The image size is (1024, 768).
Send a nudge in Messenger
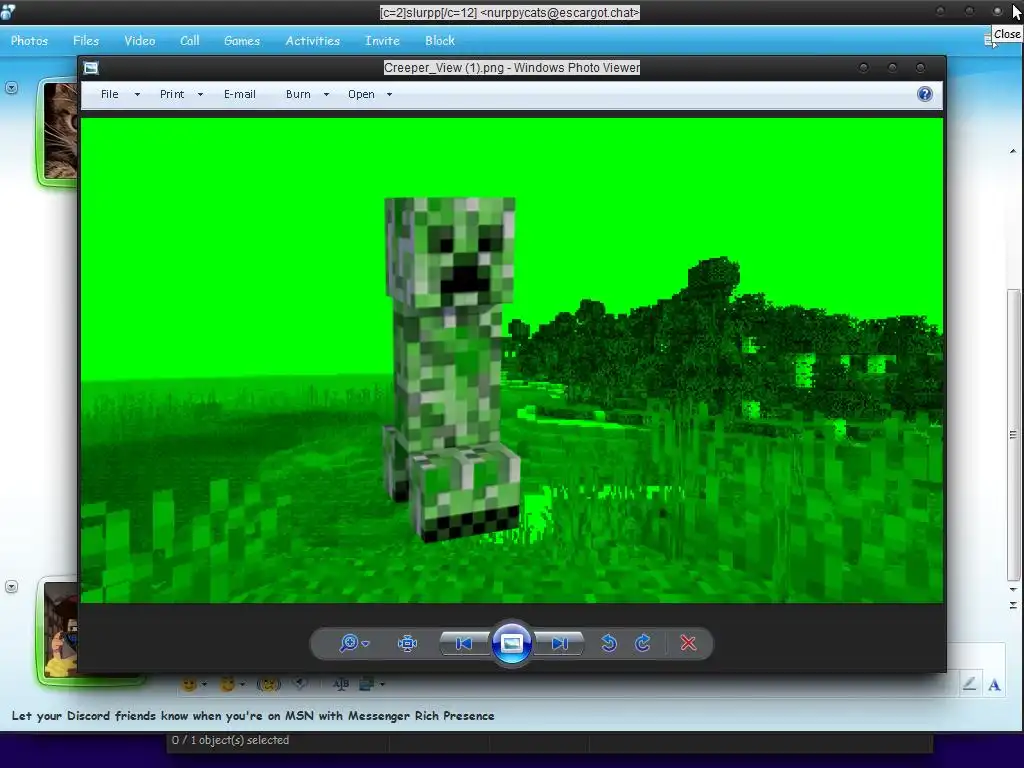(268, 684)
